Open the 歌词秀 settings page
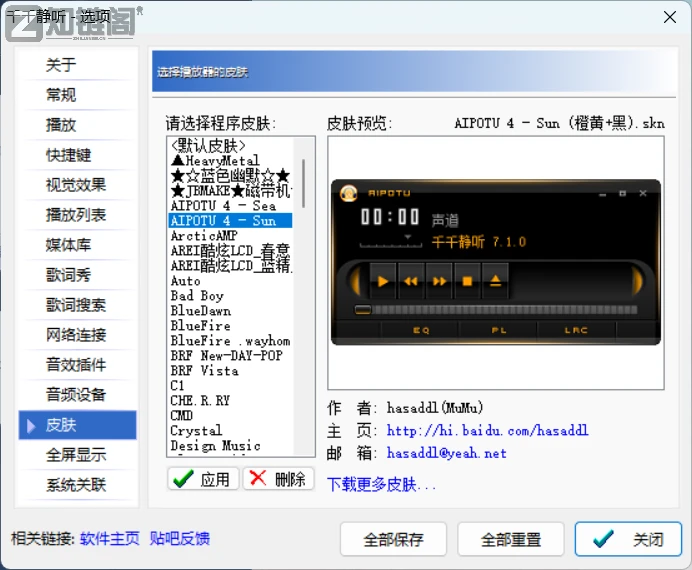Image resolution: width=692 pixels, height=570 pixels. [78, 275]
